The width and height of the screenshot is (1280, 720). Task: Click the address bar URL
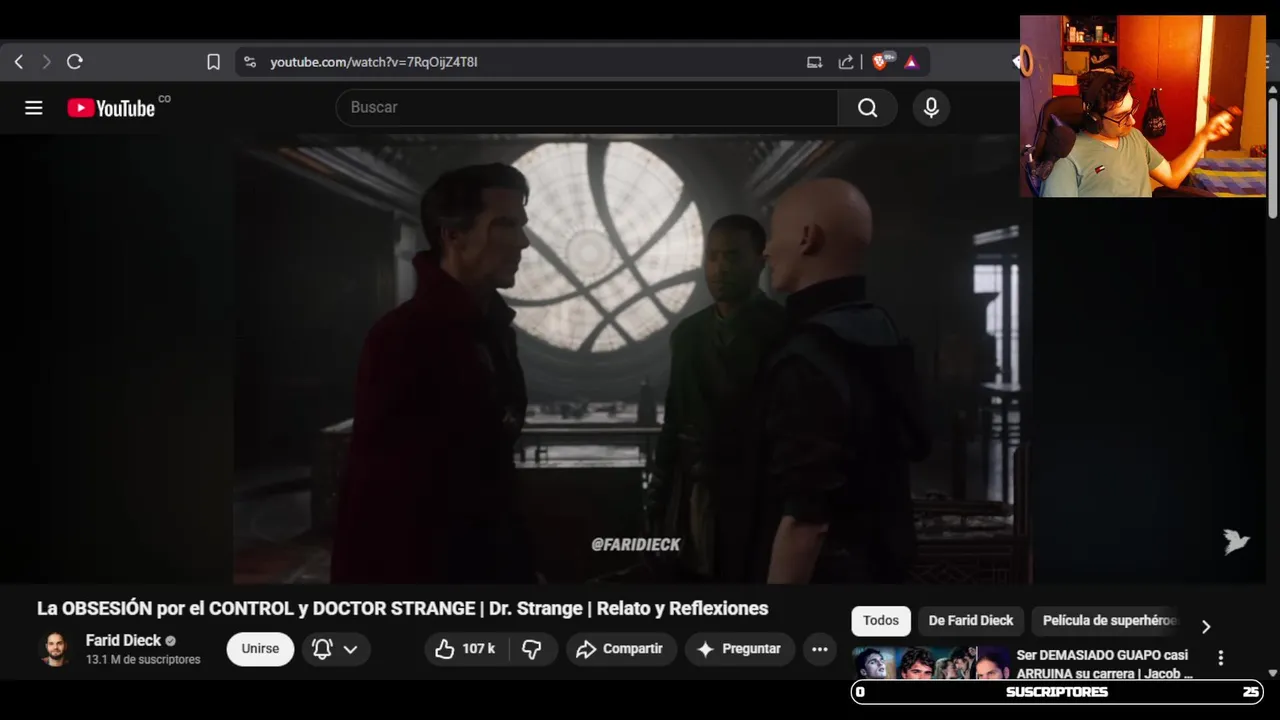(x=374, y=62)
